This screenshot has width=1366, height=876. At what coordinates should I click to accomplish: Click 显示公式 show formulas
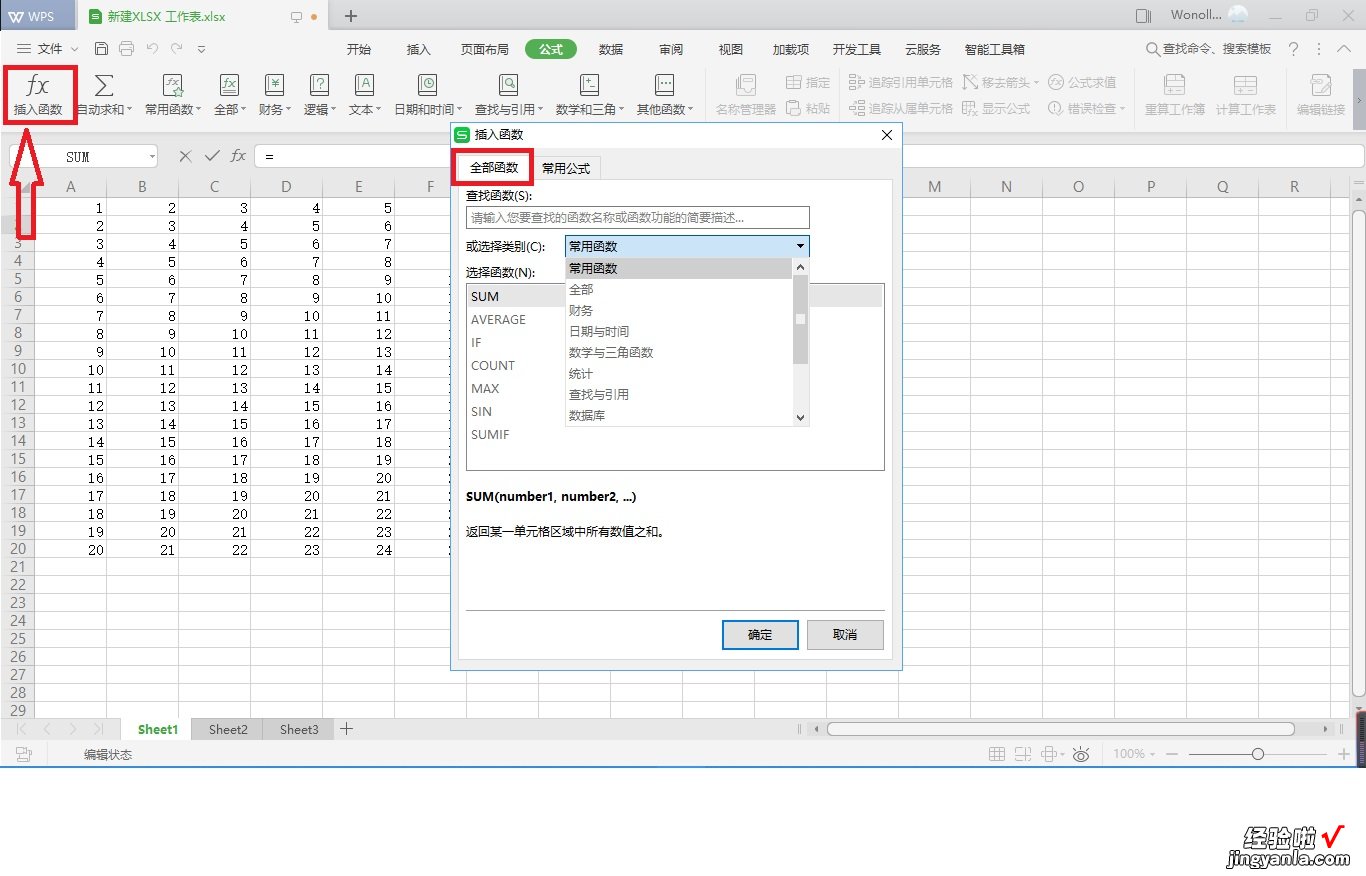pyautogui.click(x=995, y=108)
